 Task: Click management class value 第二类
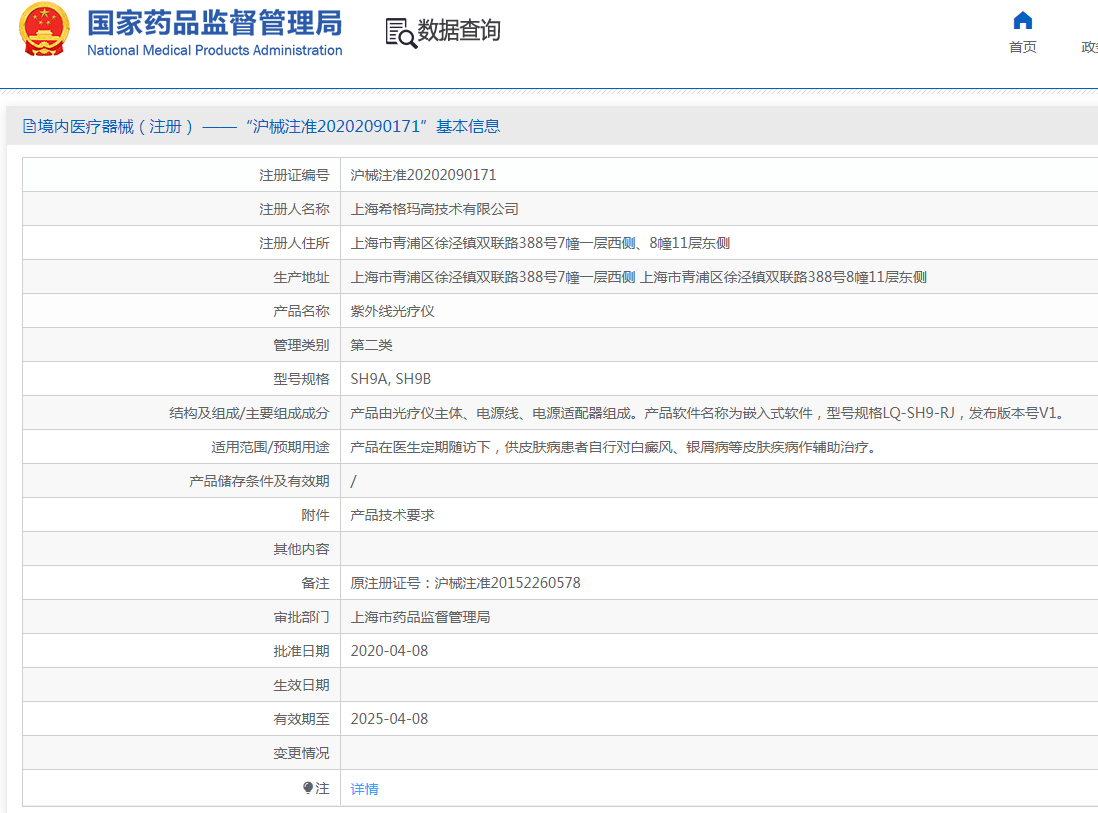371,345
